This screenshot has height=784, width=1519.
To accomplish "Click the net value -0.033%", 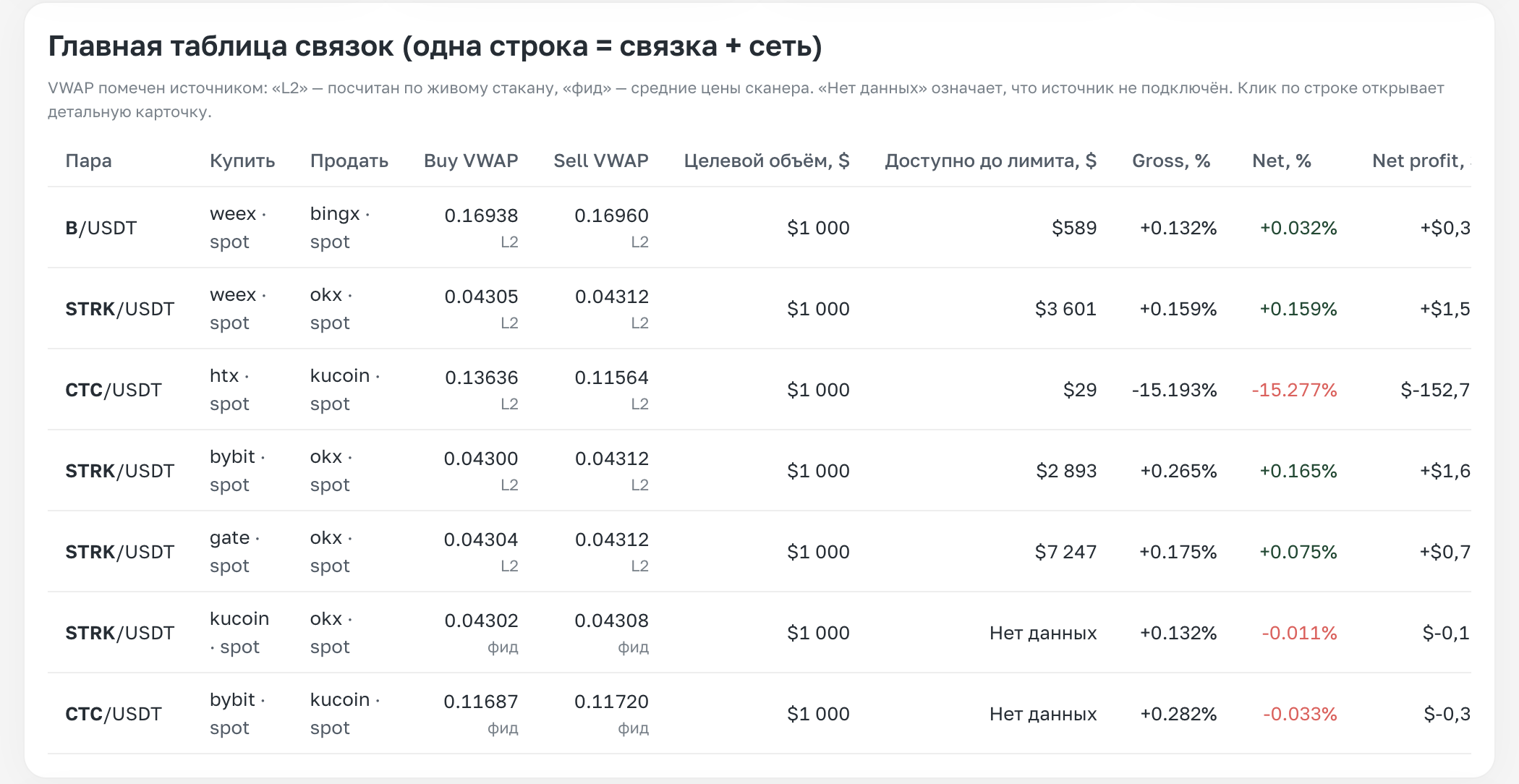I will (x=1300, y=714).
